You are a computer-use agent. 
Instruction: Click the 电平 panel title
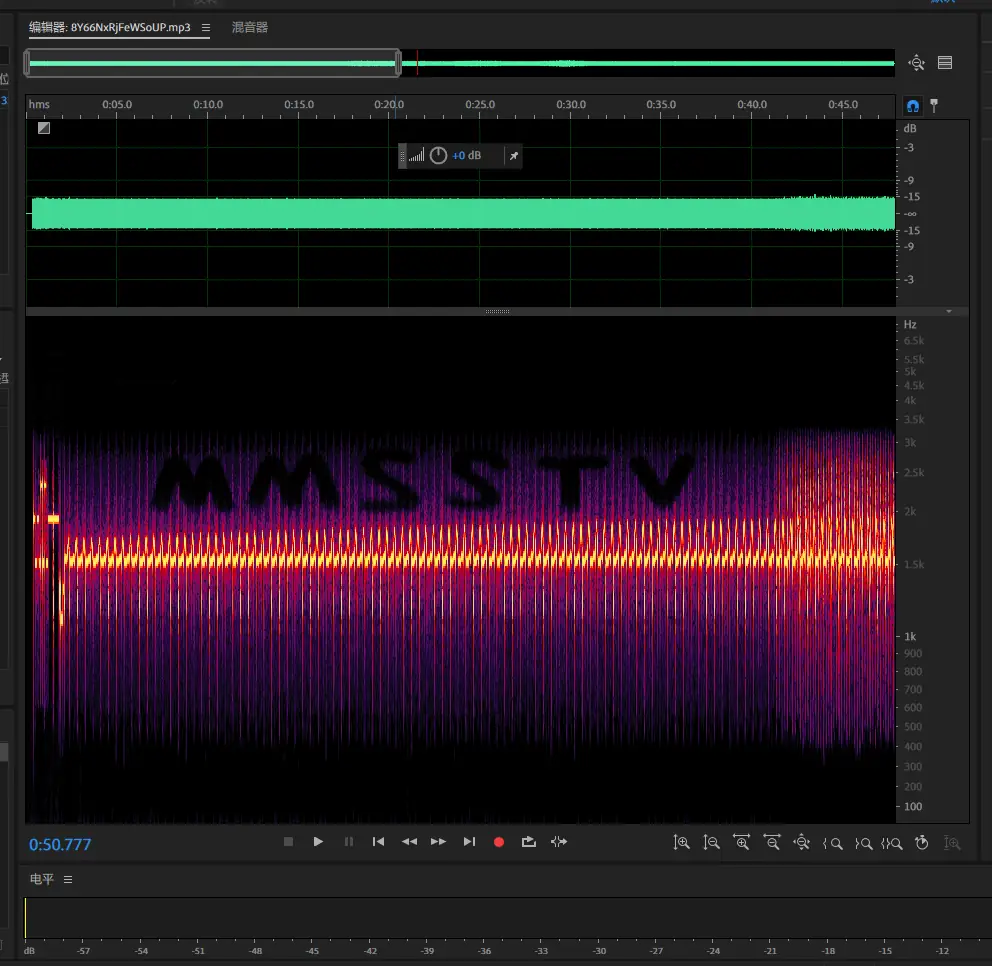click(42, 879)
